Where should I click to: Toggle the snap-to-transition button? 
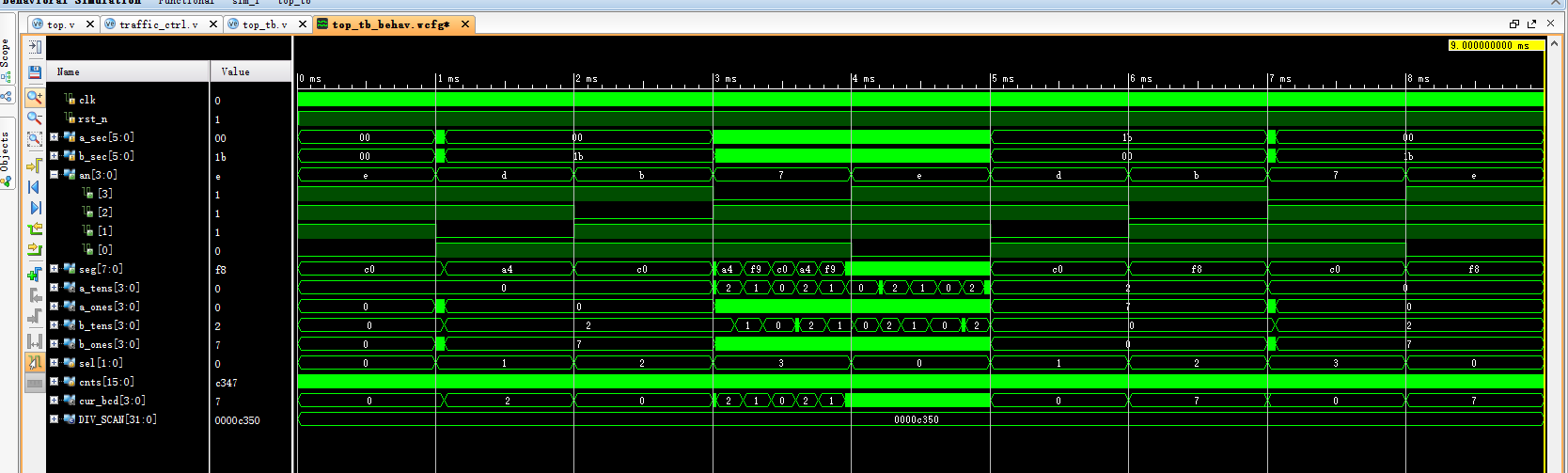35,362
